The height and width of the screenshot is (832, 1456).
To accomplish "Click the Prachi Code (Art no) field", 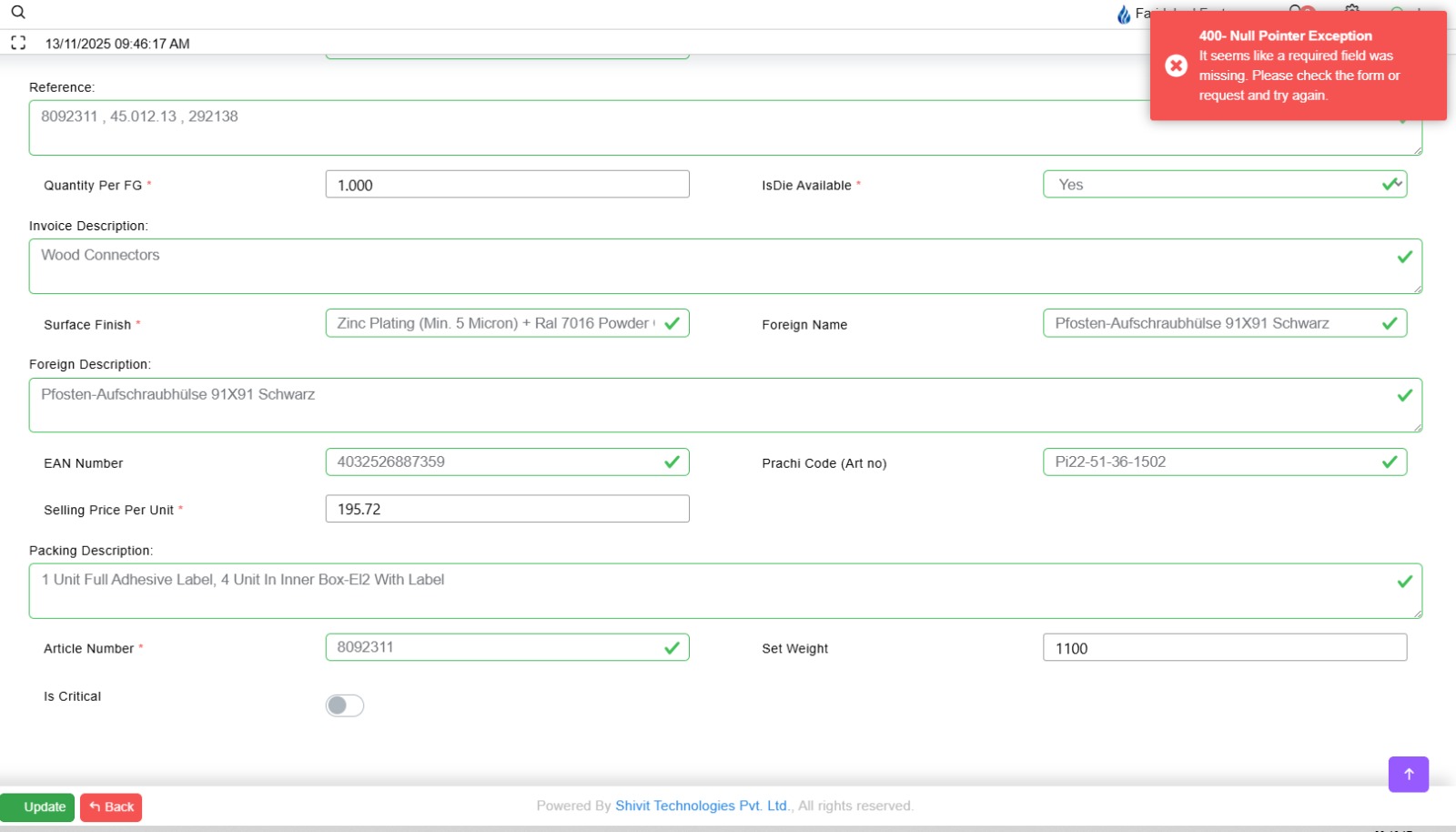I will (1215, 462).
